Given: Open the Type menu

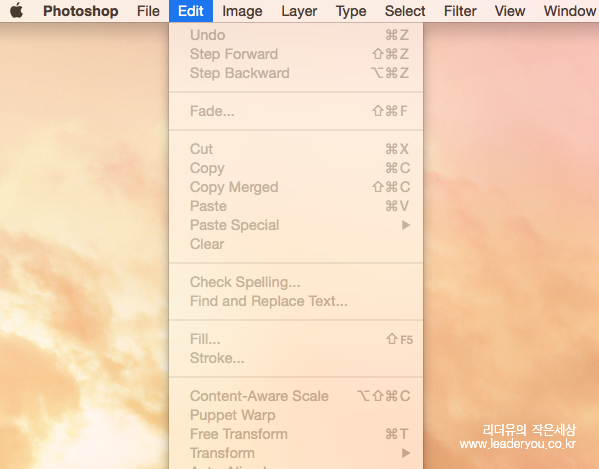Looking at the screenshot, I should (351, 11).
